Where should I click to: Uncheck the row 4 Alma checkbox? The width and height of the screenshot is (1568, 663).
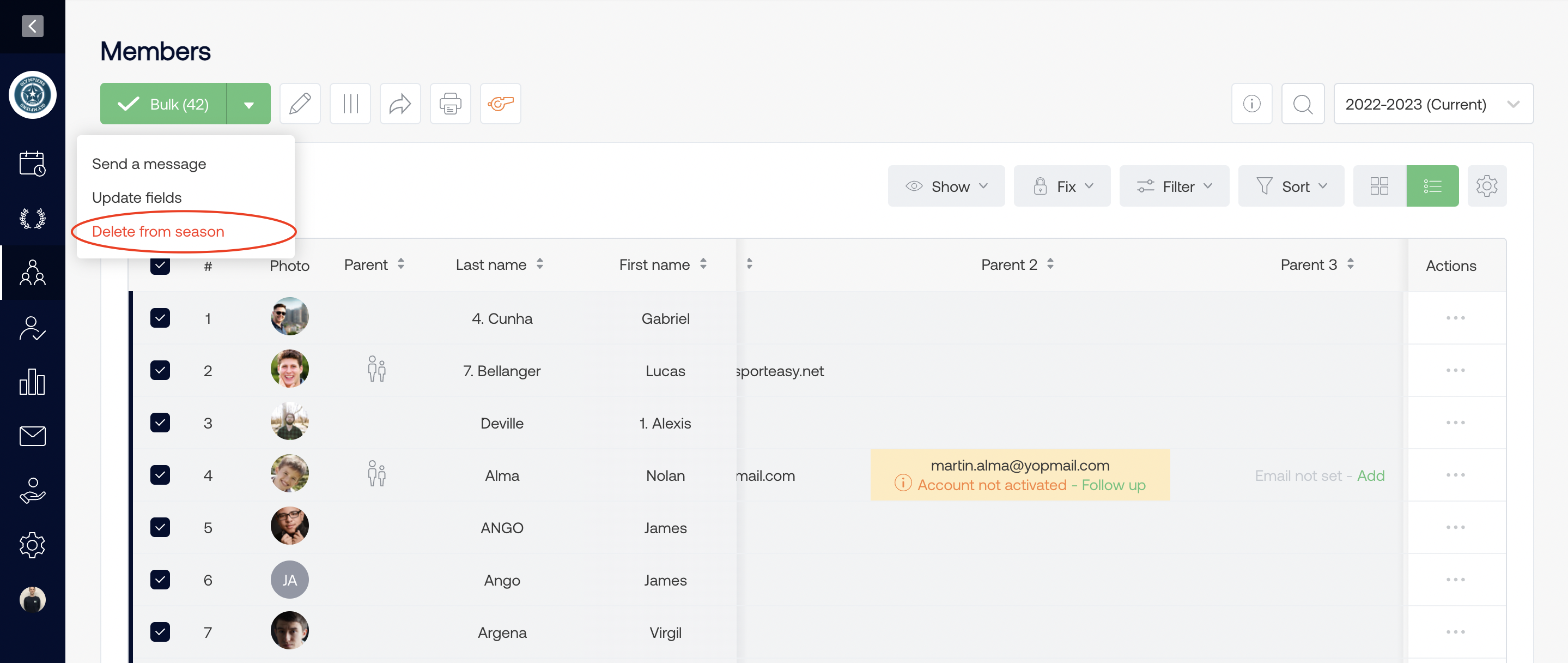[x=160, y=475]
